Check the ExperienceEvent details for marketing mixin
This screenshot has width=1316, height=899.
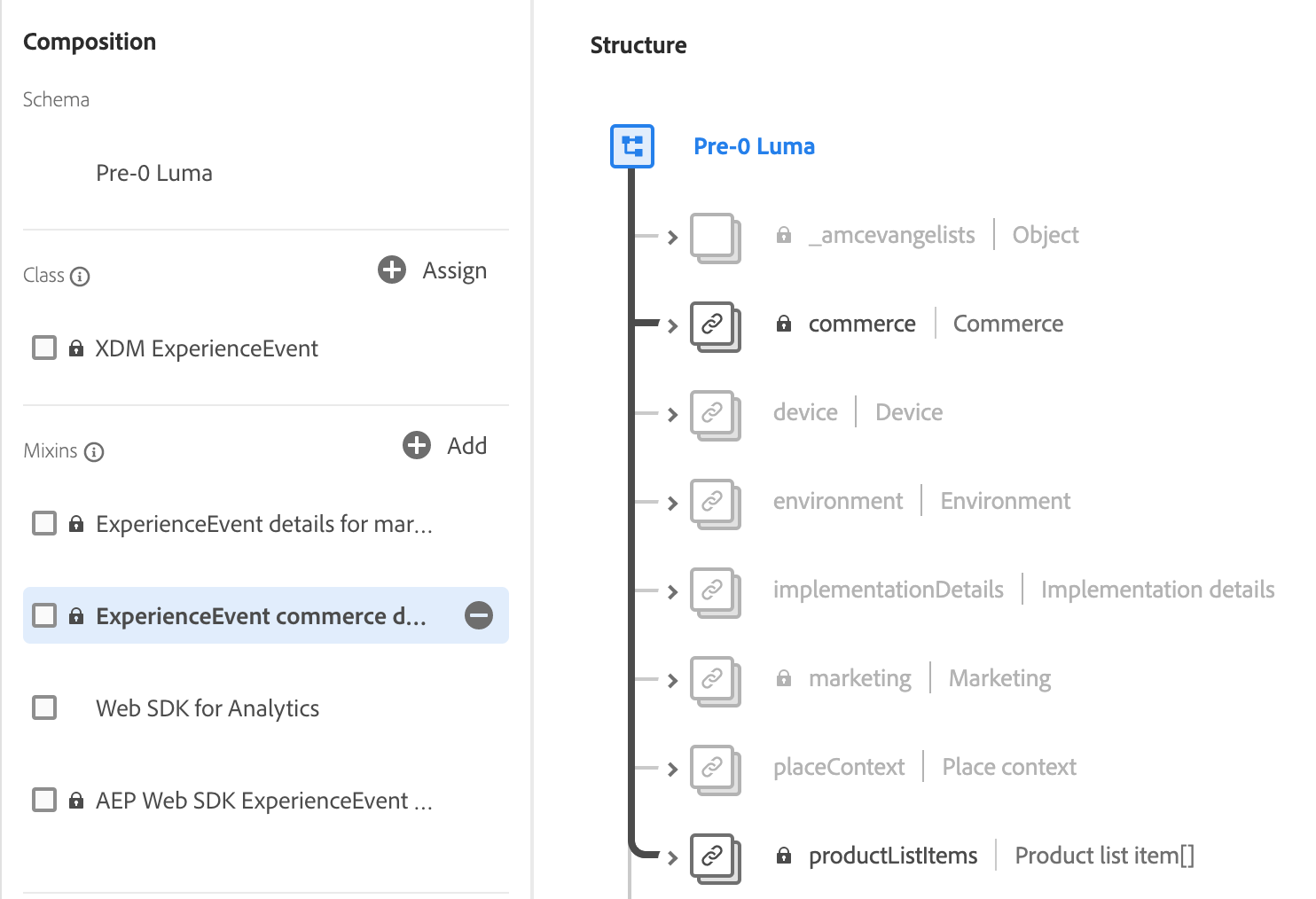coord(43,523)
